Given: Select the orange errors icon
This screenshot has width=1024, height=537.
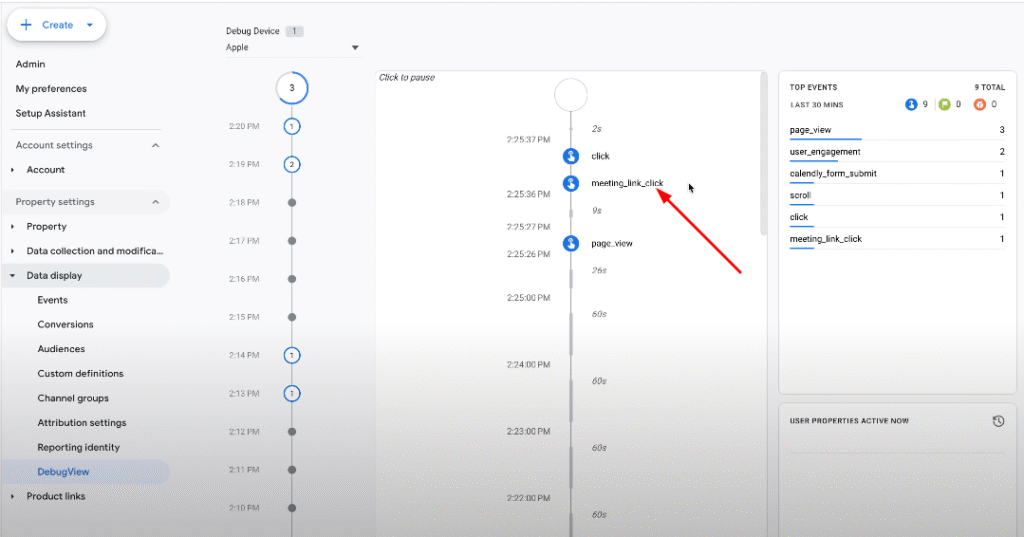Looking at the screenshot, I should [x=980, y=105].
